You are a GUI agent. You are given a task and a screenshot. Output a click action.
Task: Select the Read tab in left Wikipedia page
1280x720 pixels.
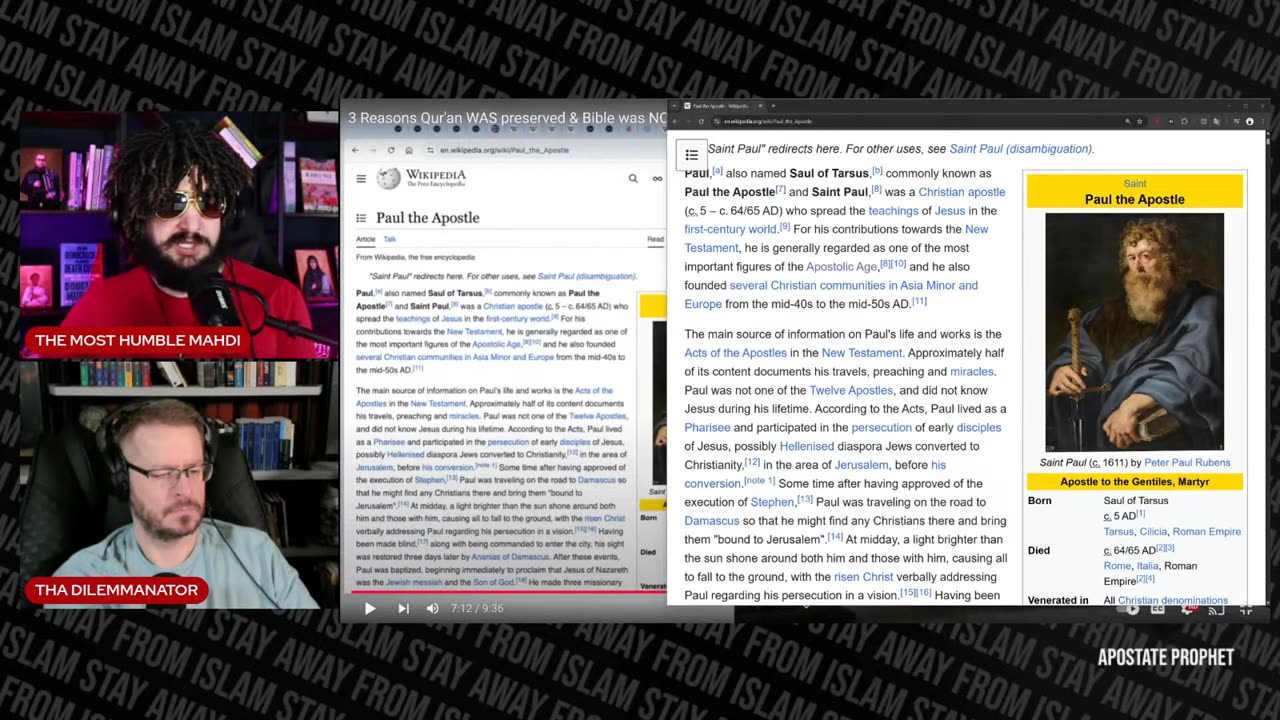click(x=655, y=239)
